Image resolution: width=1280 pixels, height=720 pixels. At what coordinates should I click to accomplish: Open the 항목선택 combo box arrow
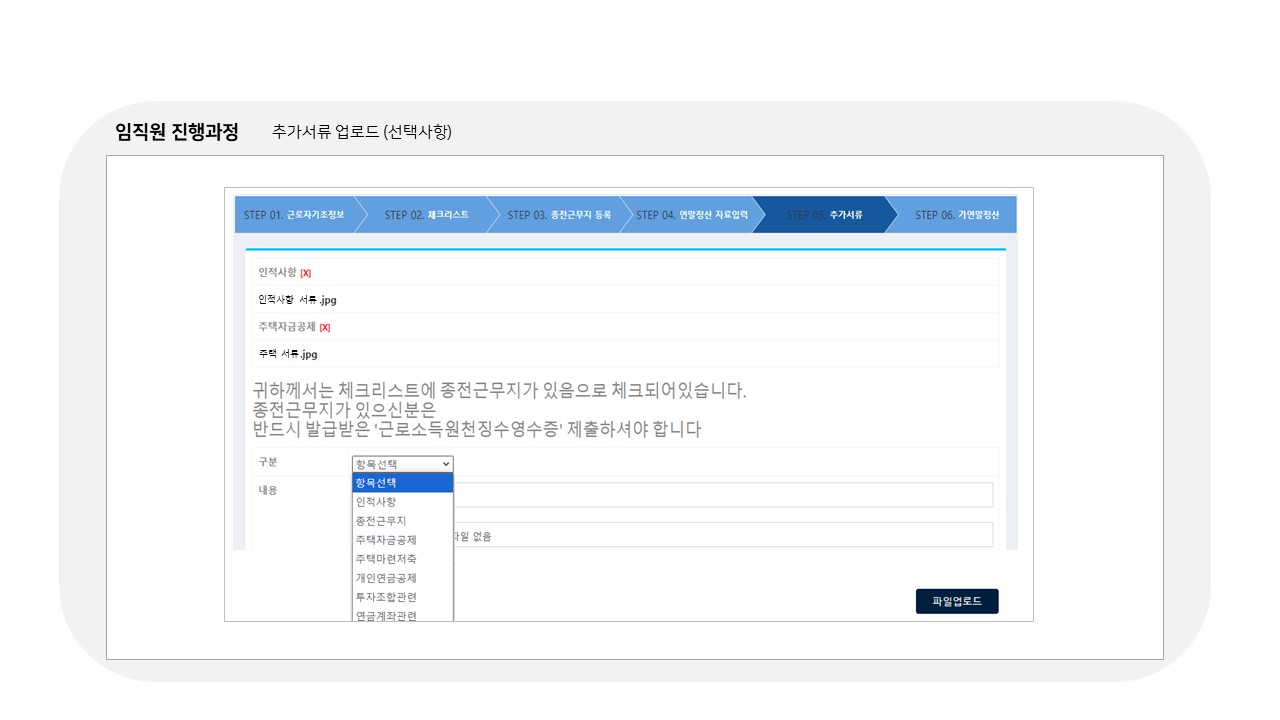444,463
